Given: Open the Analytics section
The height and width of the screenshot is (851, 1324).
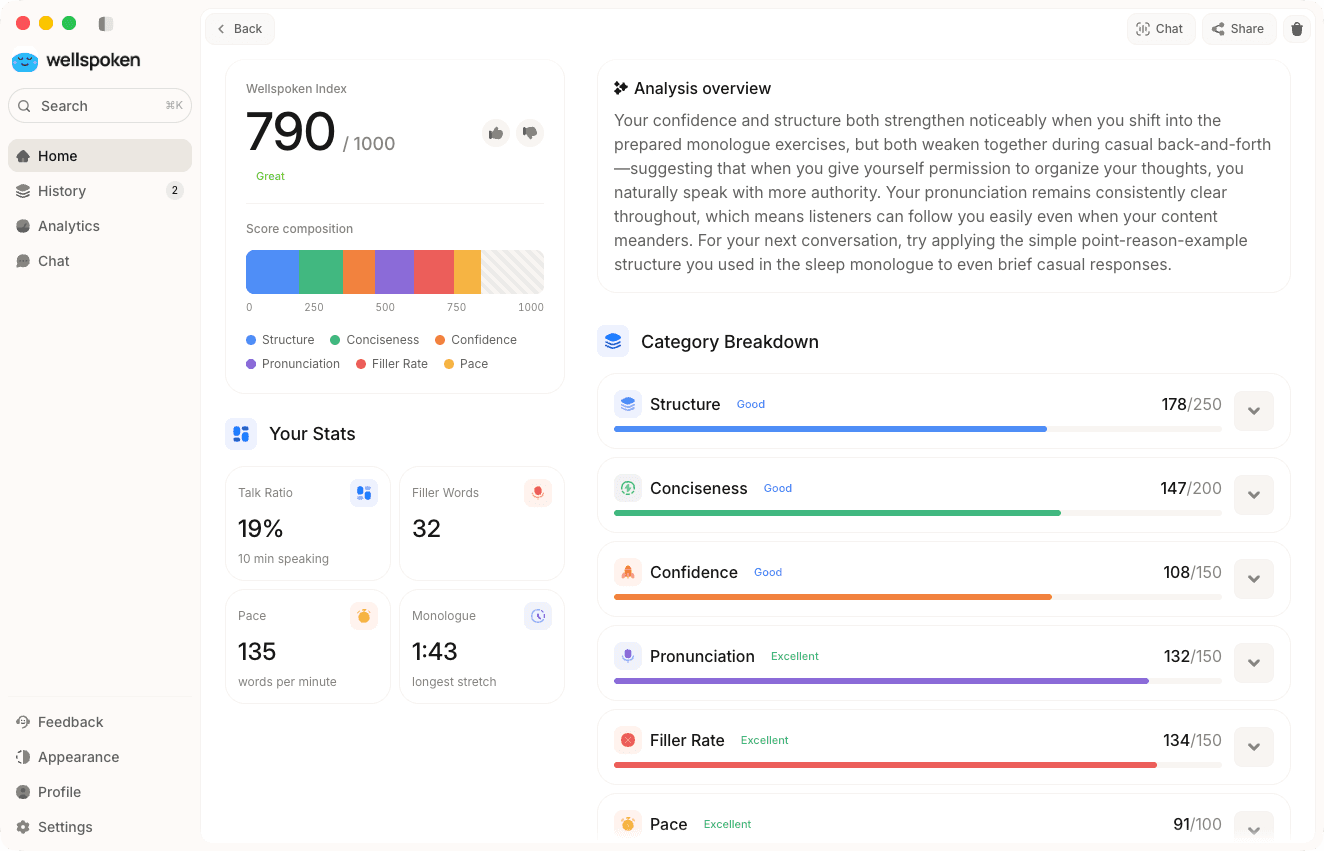Looking at the screenshot, I should click(69, 226).
